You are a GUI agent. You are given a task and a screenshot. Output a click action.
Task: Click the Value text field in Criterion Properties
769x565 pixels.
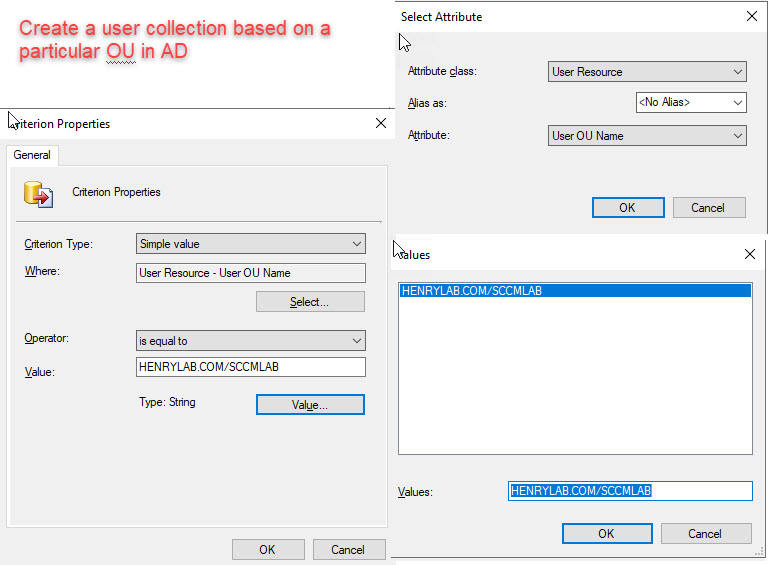coord(250,367)
